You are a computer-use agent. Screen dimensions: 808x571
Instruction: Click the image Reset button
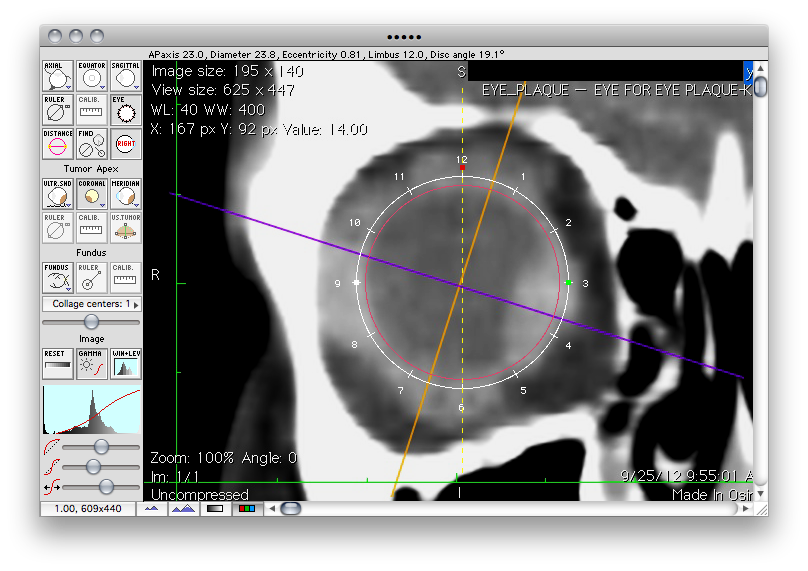coord(57,364)
